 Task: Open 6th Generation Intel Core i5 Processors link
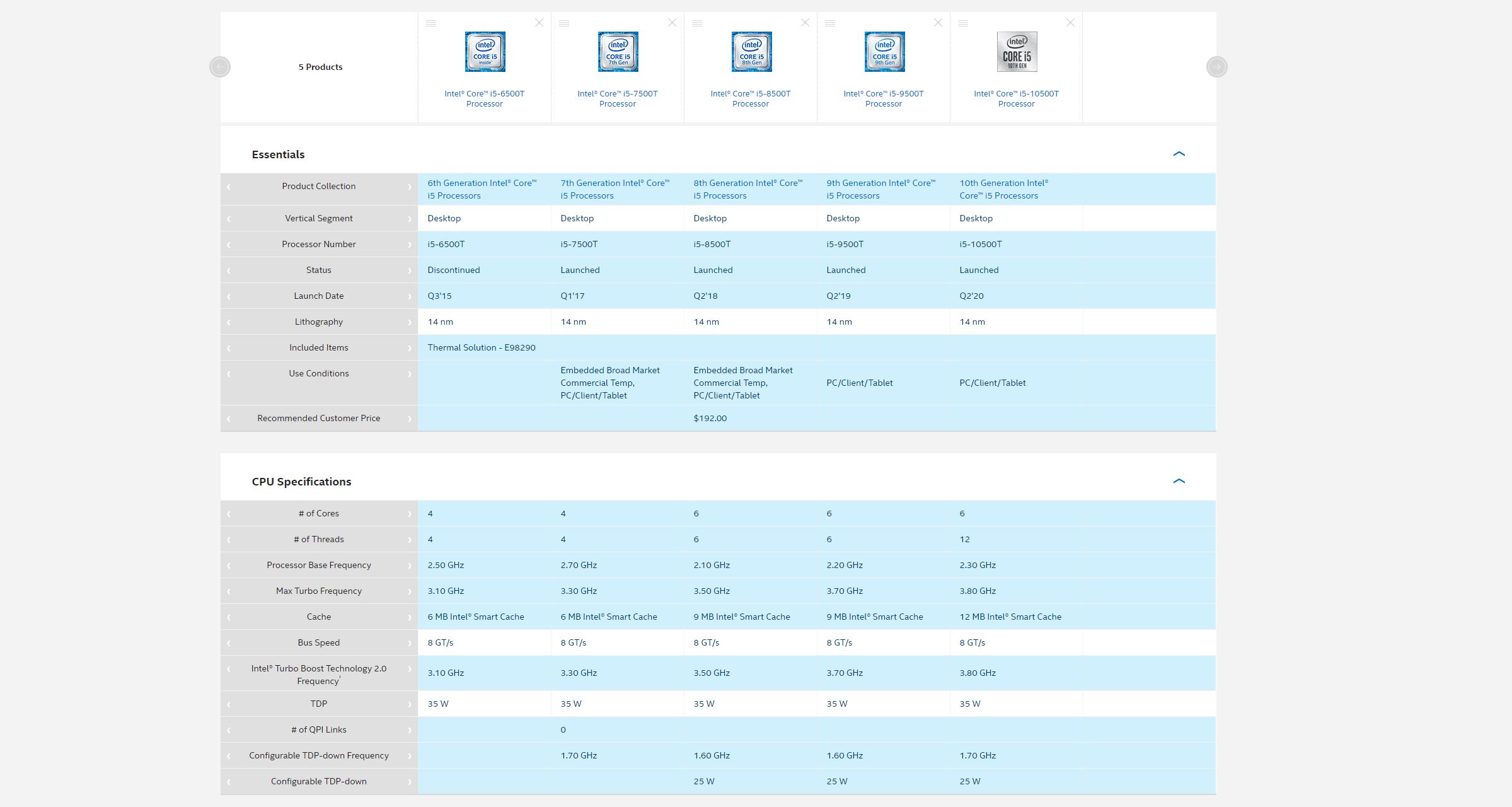(x=482, y=189)
